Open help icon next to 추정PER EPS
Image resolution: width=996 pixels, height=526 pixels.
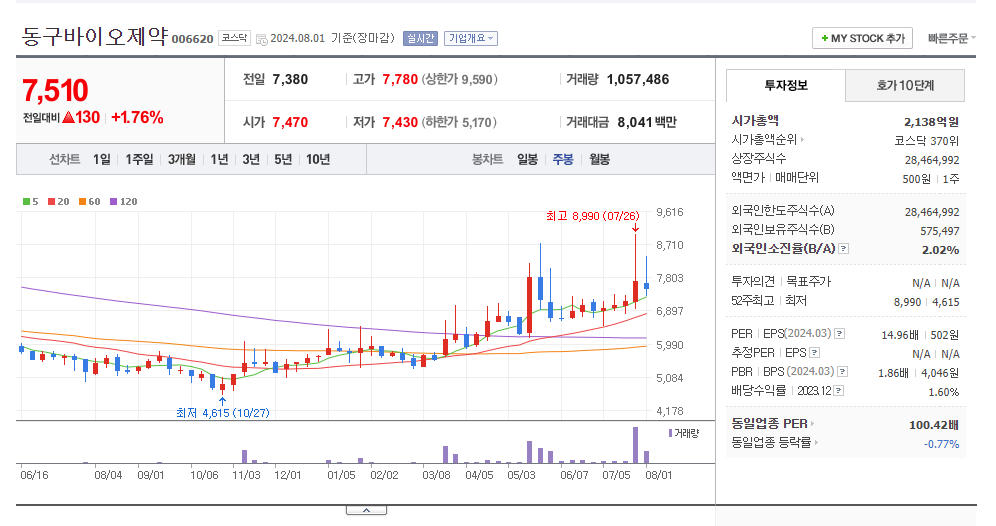[x=815, y=353]
